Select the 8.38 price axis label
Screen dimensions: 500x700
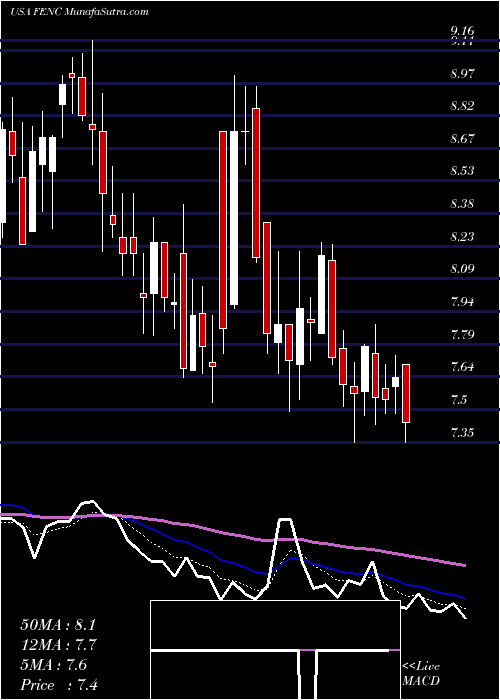point(462,204)
